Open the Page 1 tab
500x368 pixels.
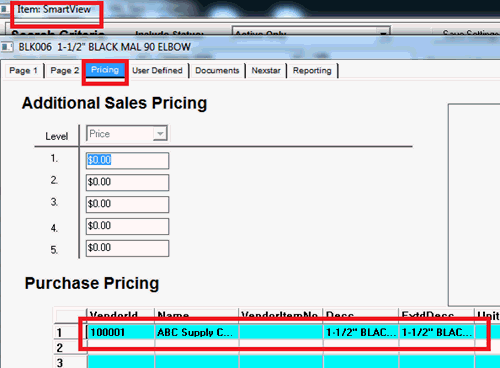click(x=24, y=71)
